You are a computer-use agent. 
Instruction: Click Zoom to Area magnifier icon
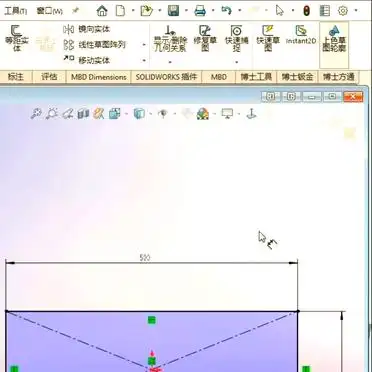(x=52, y=114)
